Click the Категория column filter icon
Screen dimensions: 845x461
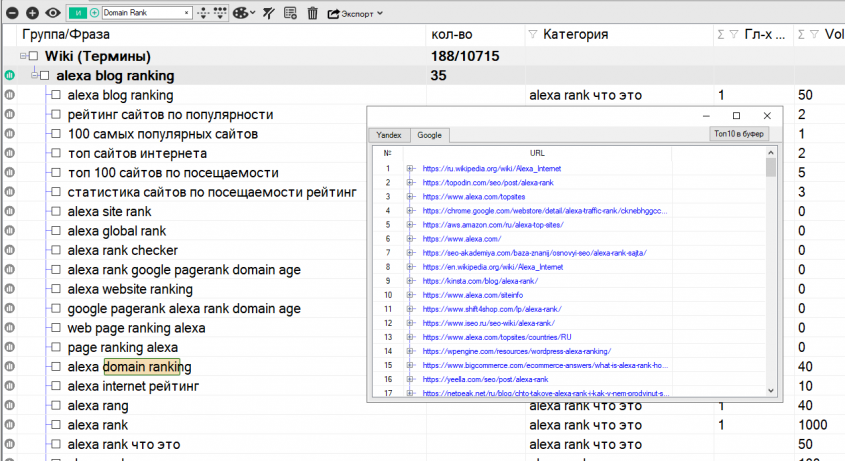(532, 35)
